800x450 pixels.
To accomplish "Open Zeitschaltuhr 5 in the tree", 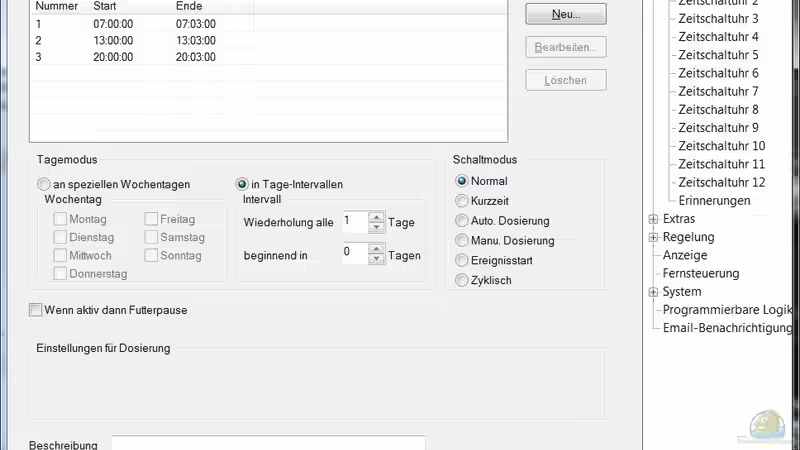I will [x=718, y=55].
